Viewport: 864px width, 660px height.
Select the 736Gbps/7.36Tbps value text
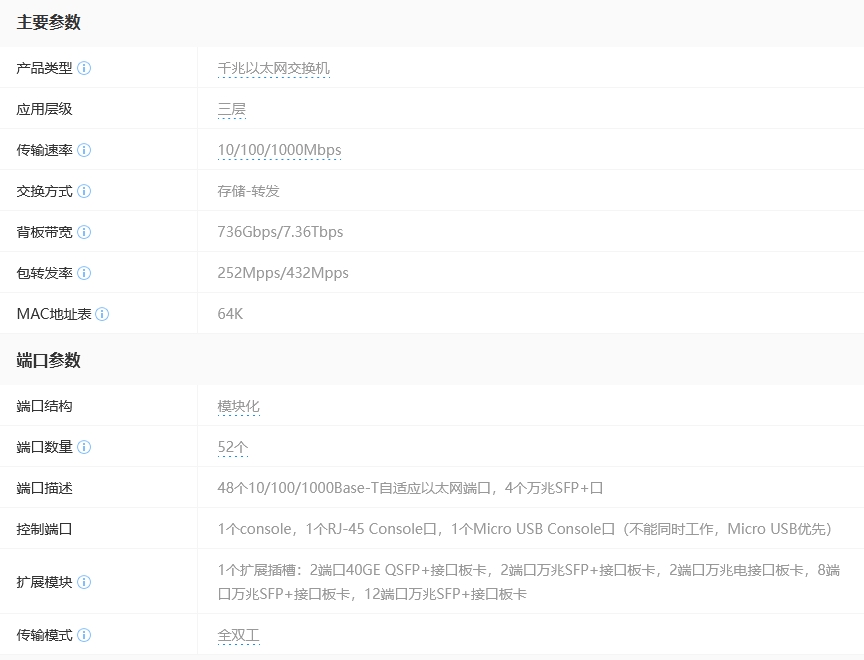pyautogui.click(x=280, y=232)
